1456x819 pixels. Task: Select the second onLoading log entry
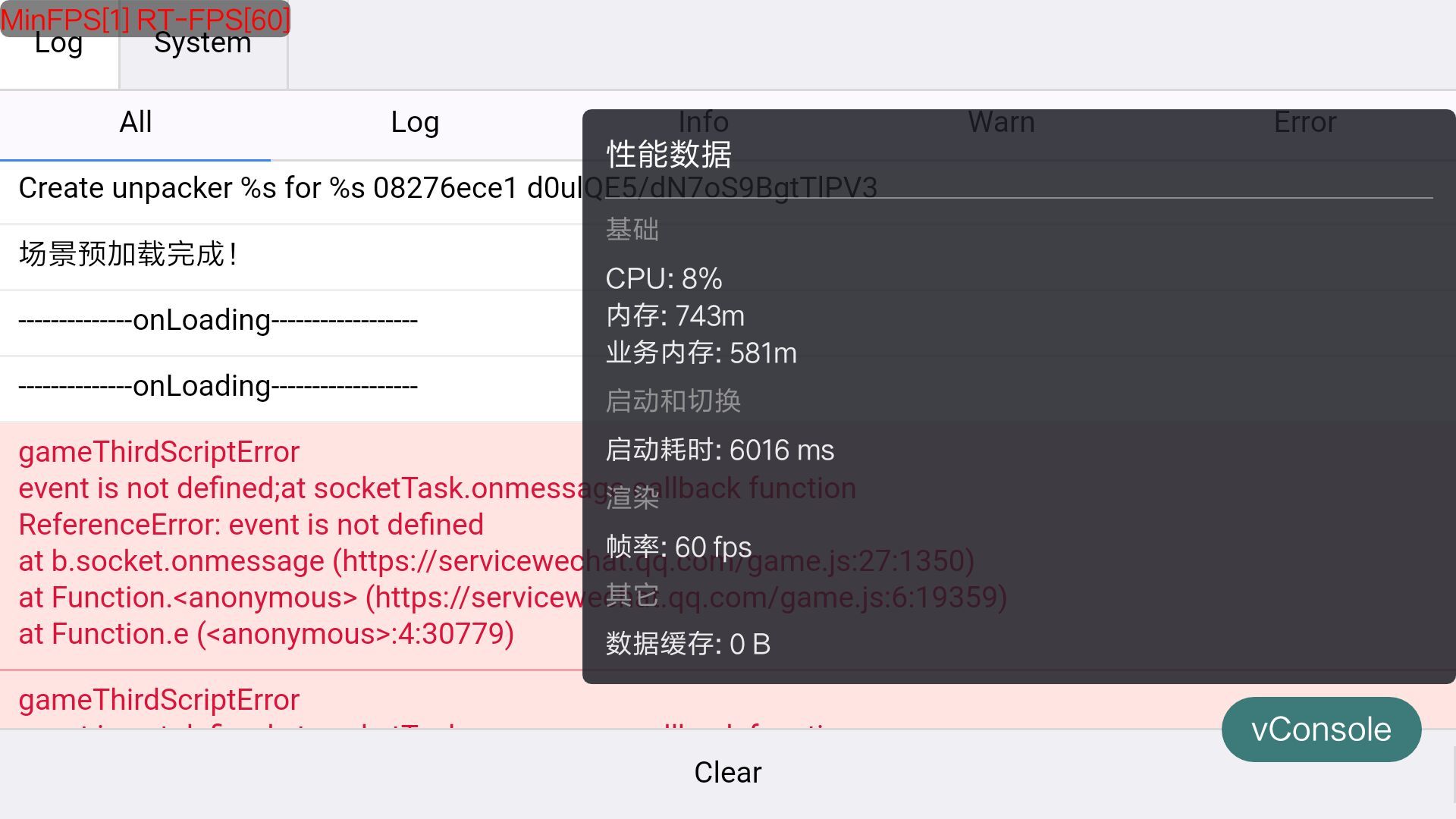218,387
